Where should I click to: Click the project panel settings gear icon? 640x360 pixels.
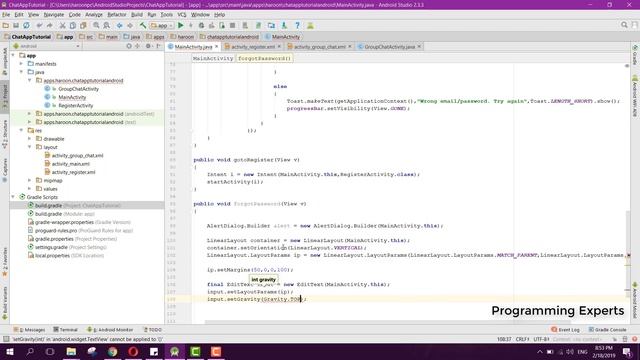[148, 46]
